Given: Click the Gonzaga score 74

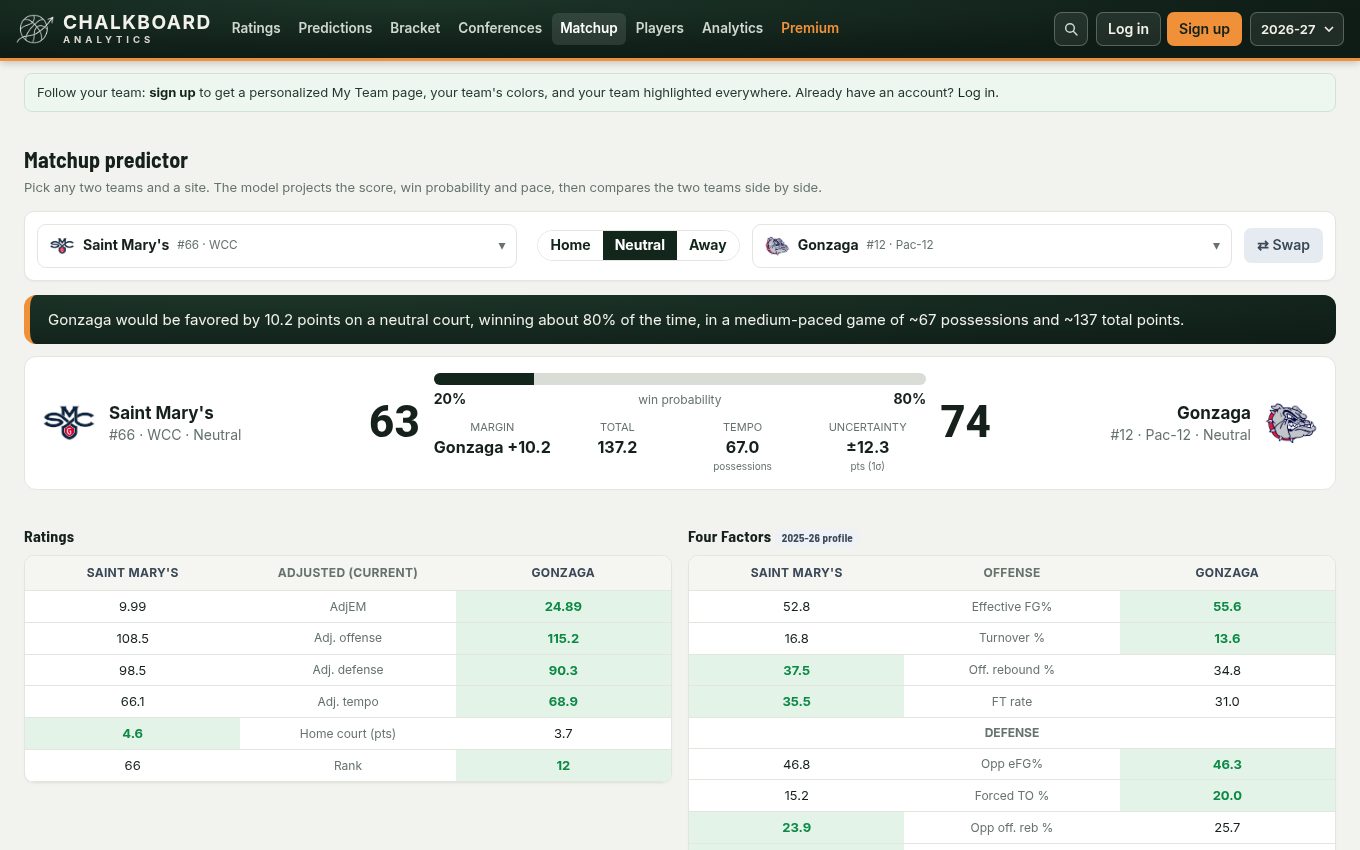Looking at the screenshot, I should [x=965, y=422].
